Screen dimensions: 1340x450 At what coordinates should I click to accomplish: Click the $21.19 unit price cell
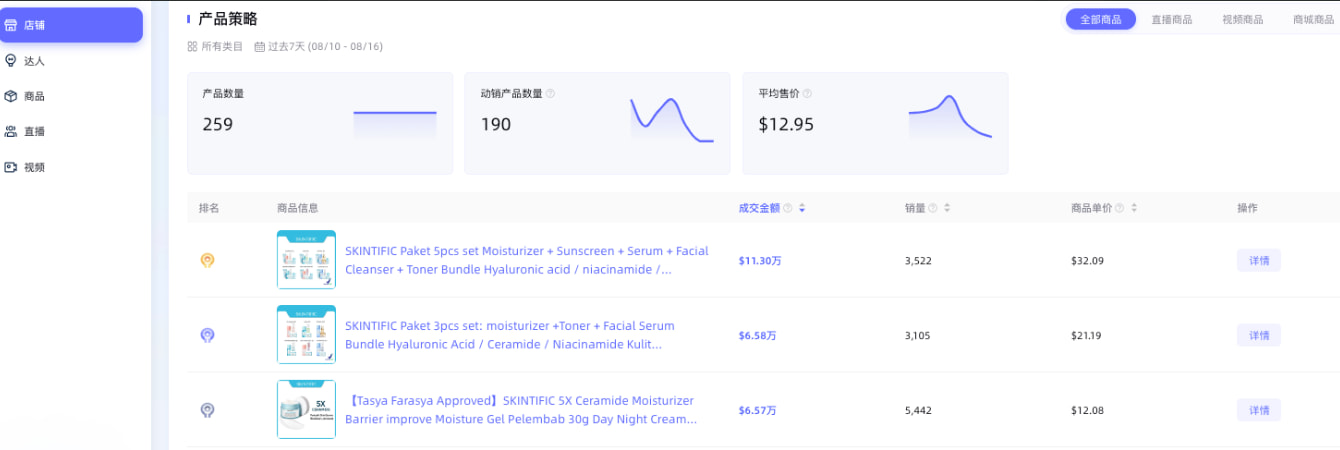coord(1086,335)
